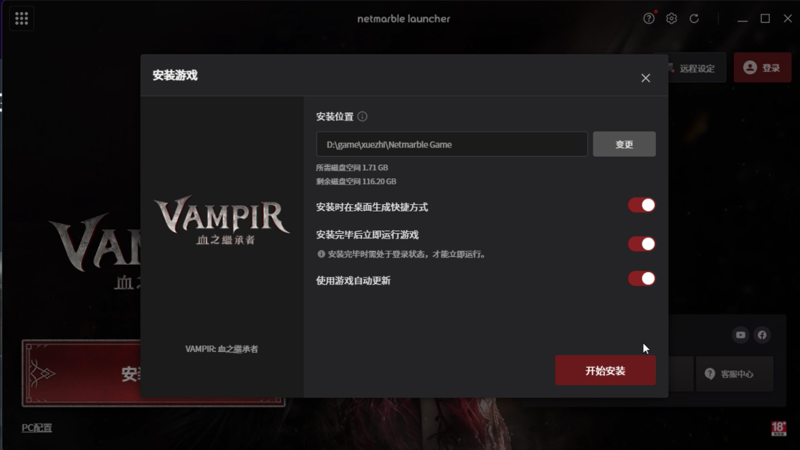
Task: Open 客服中心 support button
Action: tap(734, 374)
